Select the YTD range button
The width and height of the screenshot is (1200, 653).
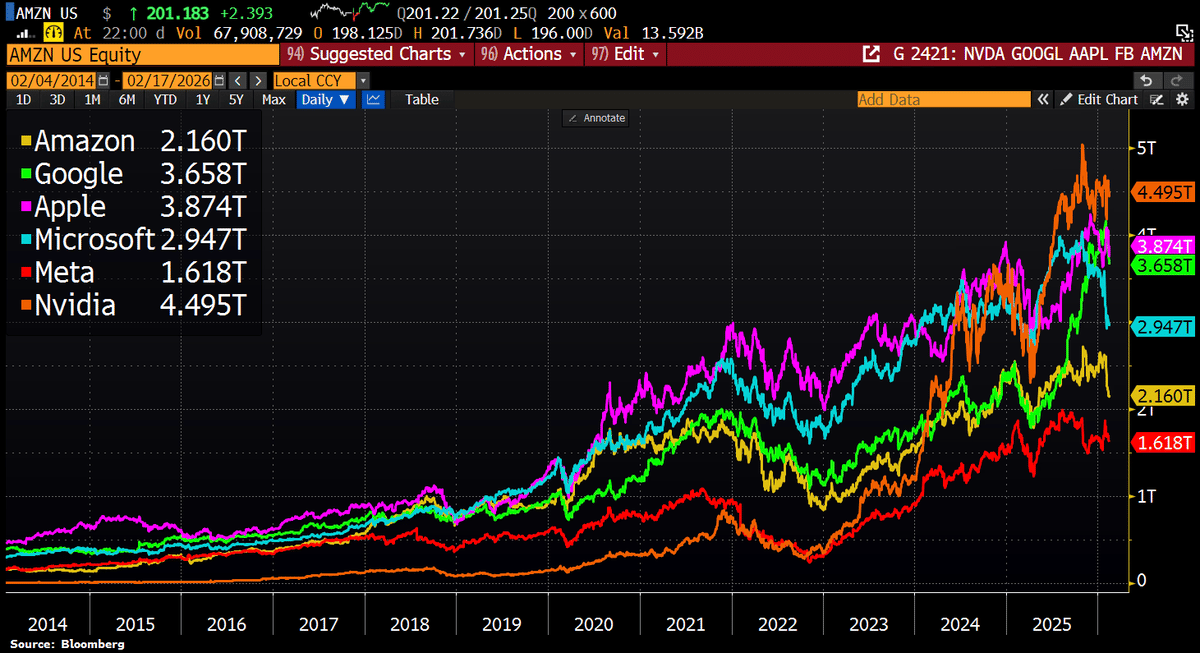(x=162, y=100)
